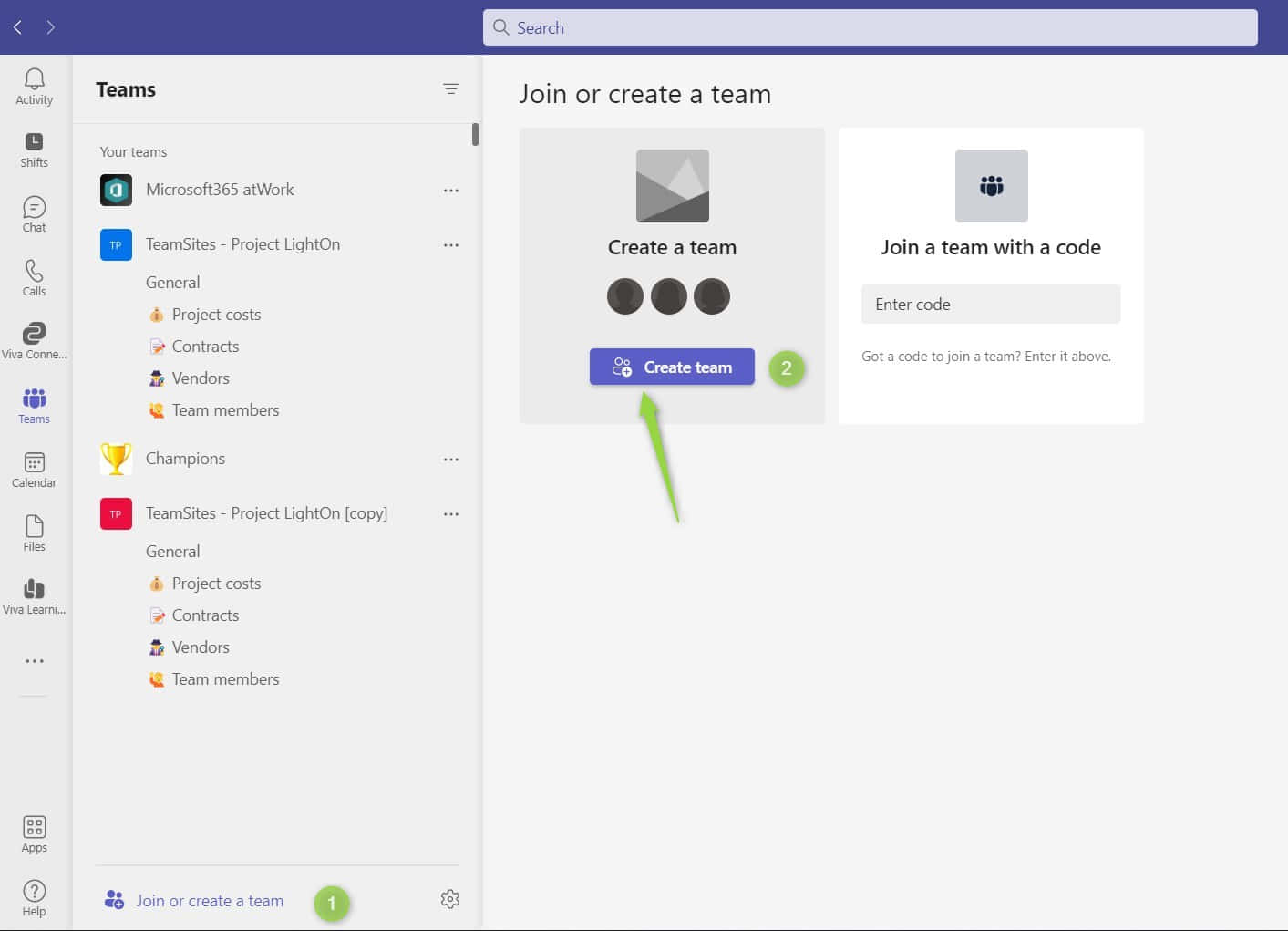Click the Microsoft365 atWork team avatar
The width and height of the screenshot is (1288, 931).
pyautogui.click(x=116, y=190)
